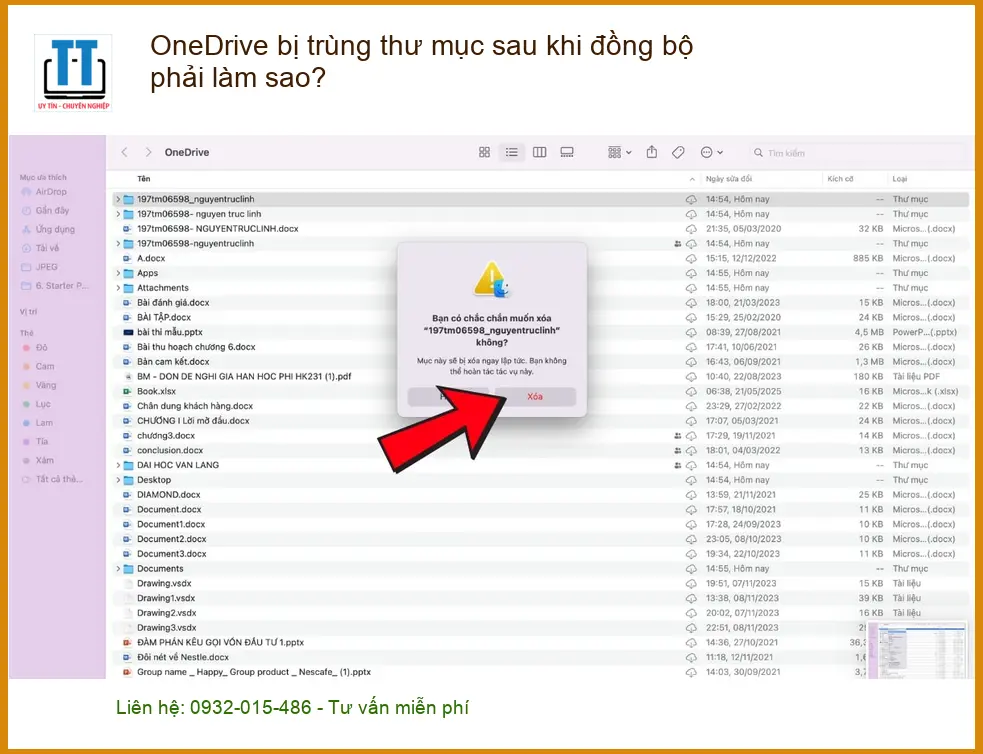983x754 pixels.
Task: Expand the Desktop folder
Action: point(118,480)
